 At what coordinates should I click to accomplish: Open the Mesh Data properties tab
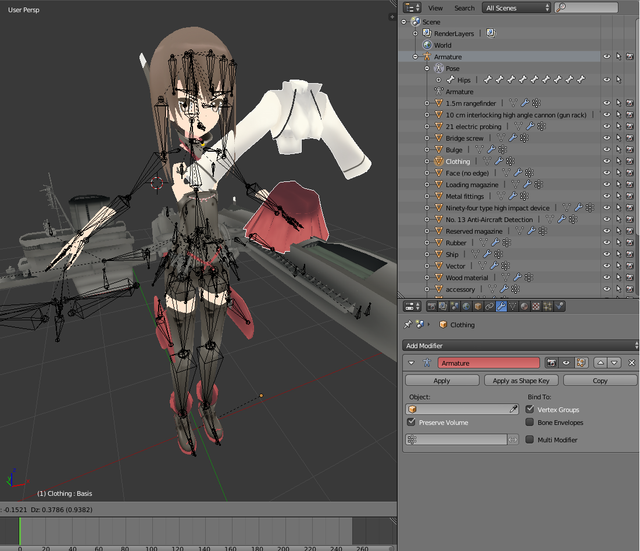click(513, 306)
